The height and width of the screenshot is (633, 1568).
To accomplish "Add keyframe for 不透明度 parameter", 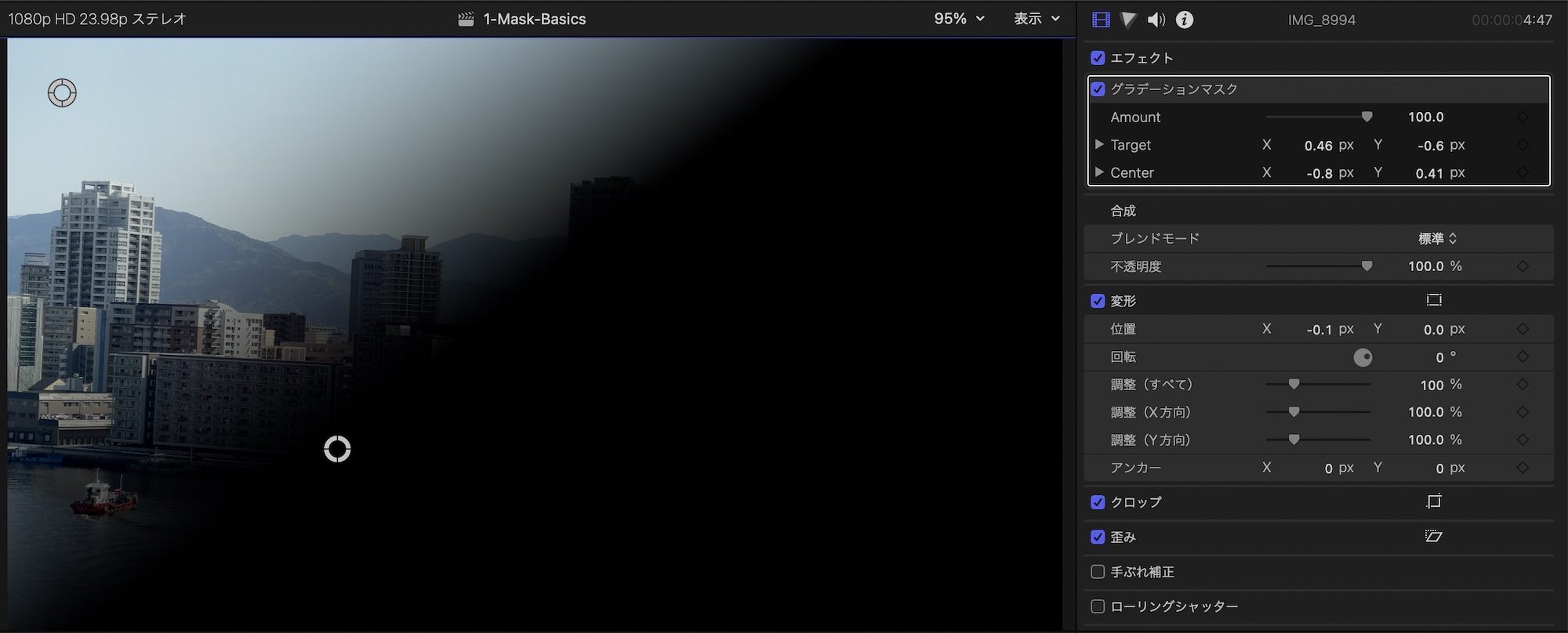I will click(1523, 266).
